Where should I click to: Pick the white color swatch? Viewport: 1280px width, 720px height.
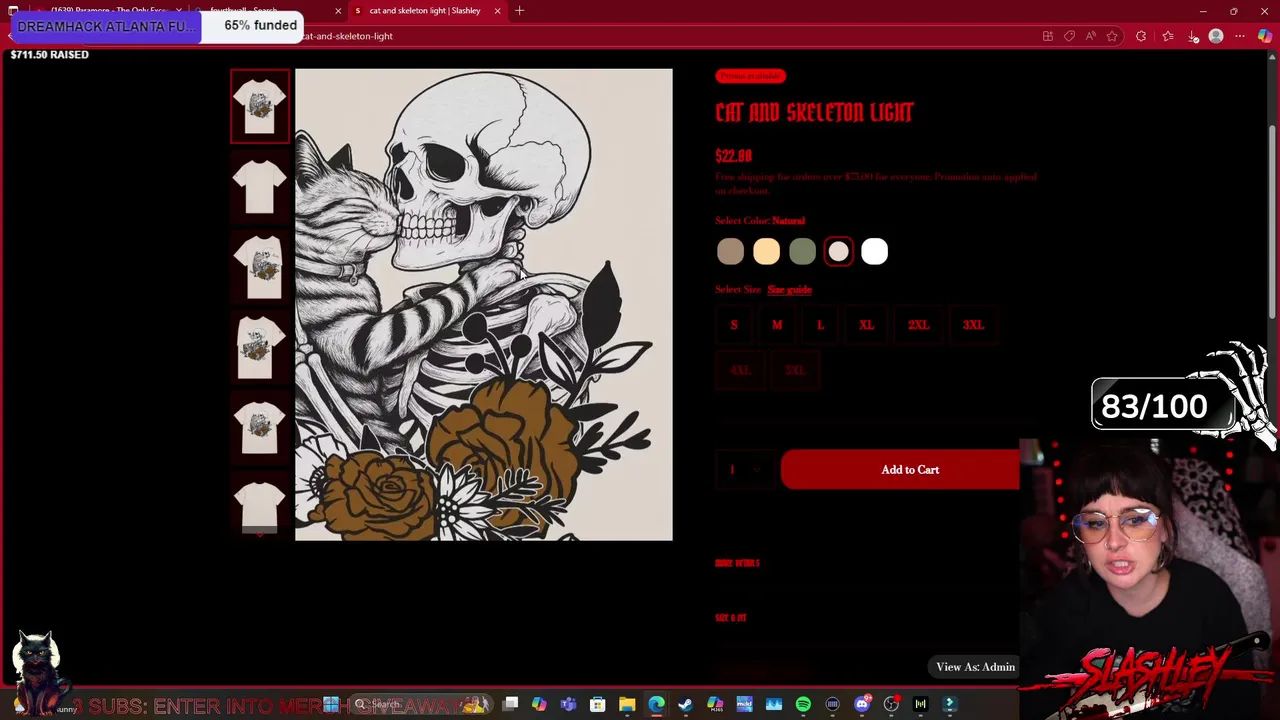coord(874,252)
